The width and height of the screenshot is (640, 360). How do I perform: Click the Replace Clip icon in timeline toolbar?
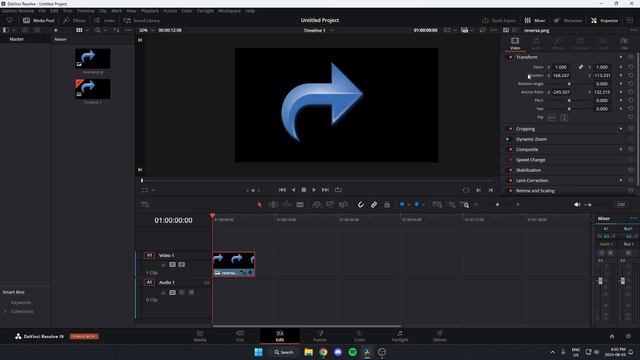coord(343,204)
